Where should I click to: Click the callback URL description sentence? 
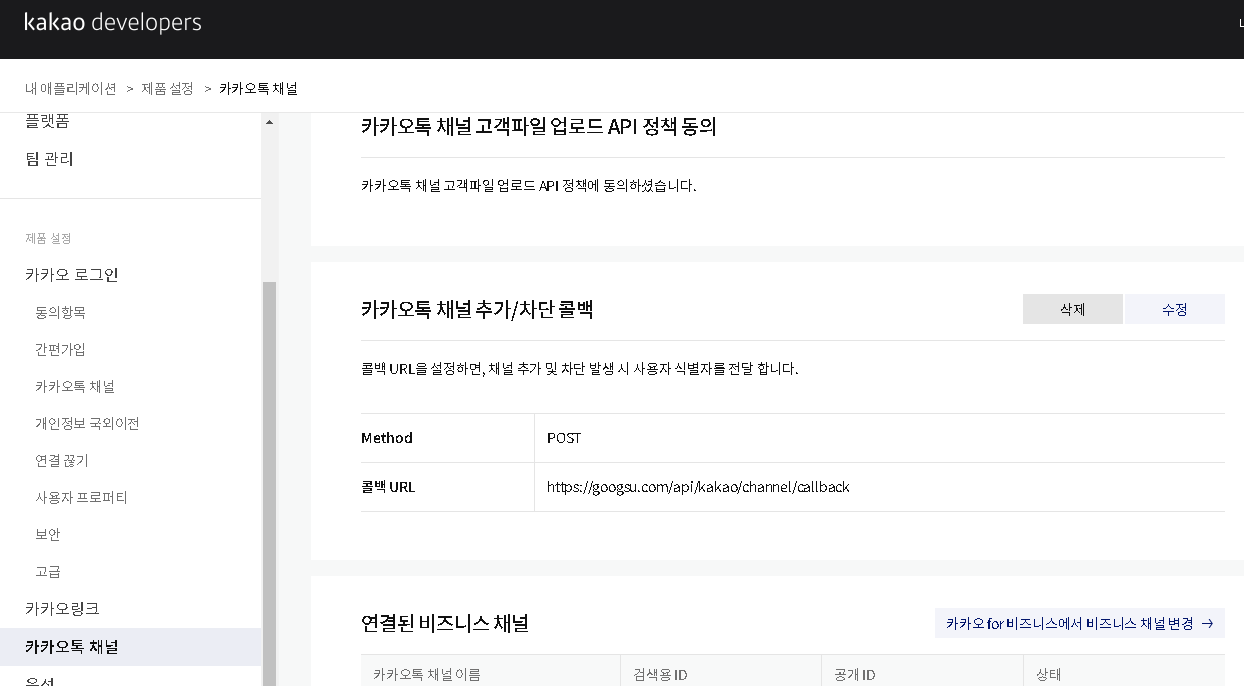pyautogui.click(x=580, y=368)
